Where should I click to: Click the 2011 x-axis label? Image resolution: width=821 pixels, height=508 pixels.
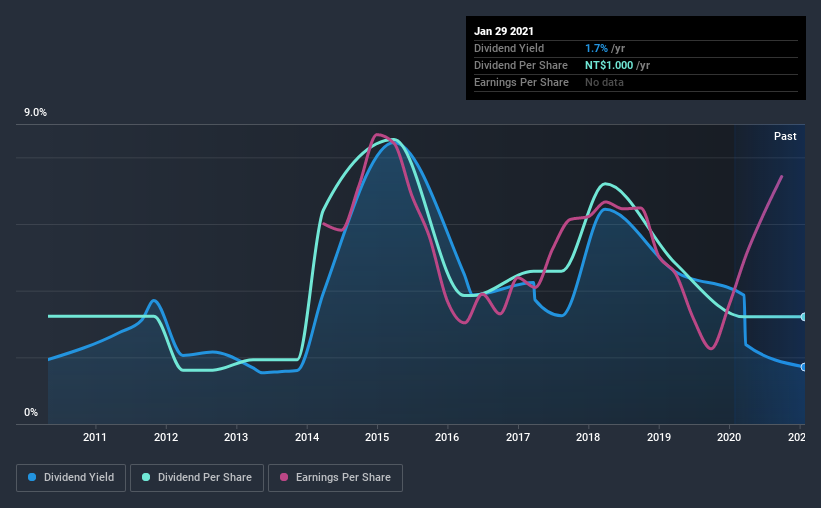[95, 437]
